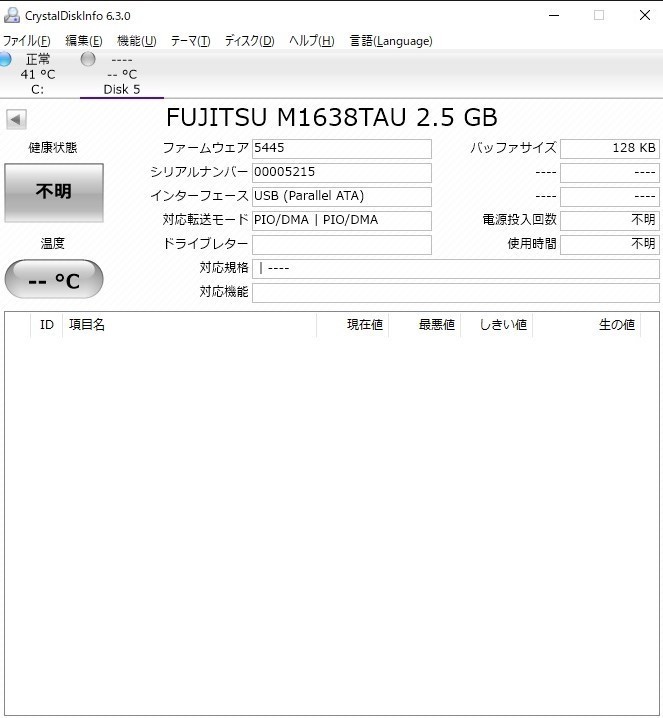
Task: Click the serial number field 00005215
Action: point(342,172)
